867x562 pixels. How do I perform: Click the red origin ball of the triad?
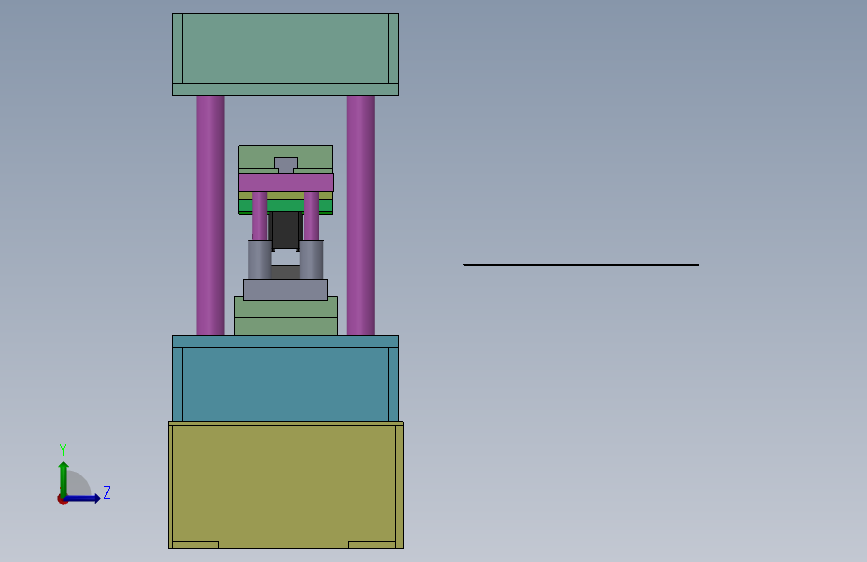tap(62, 499)
